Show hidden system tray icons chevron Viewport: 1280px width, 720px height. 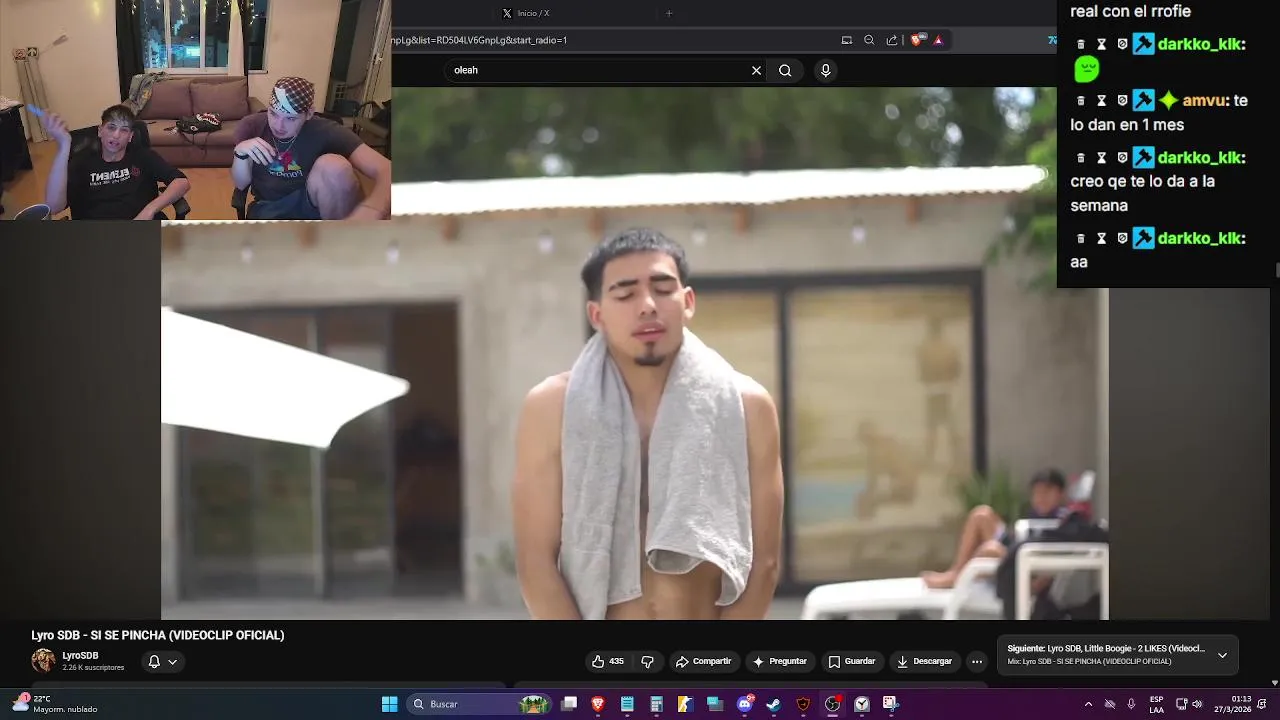1088,704
